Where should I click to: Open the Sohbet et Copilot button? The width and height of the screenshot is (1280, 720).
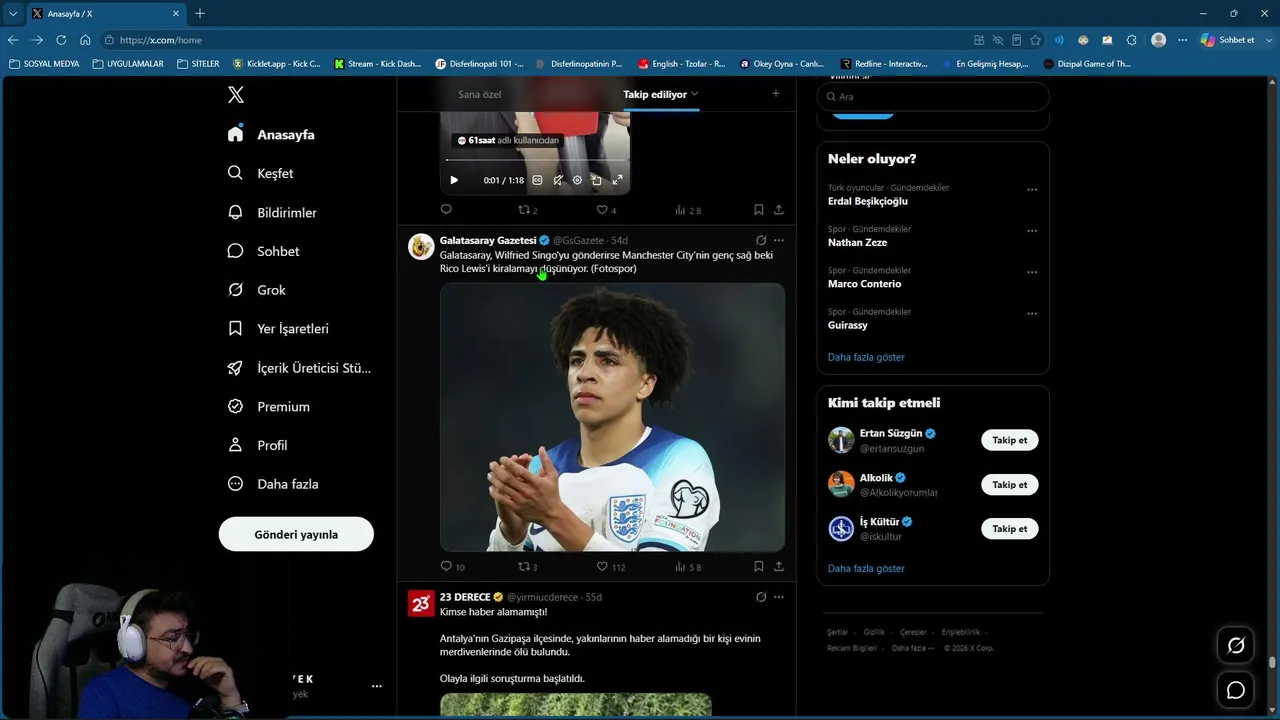tap(1229, 40)
